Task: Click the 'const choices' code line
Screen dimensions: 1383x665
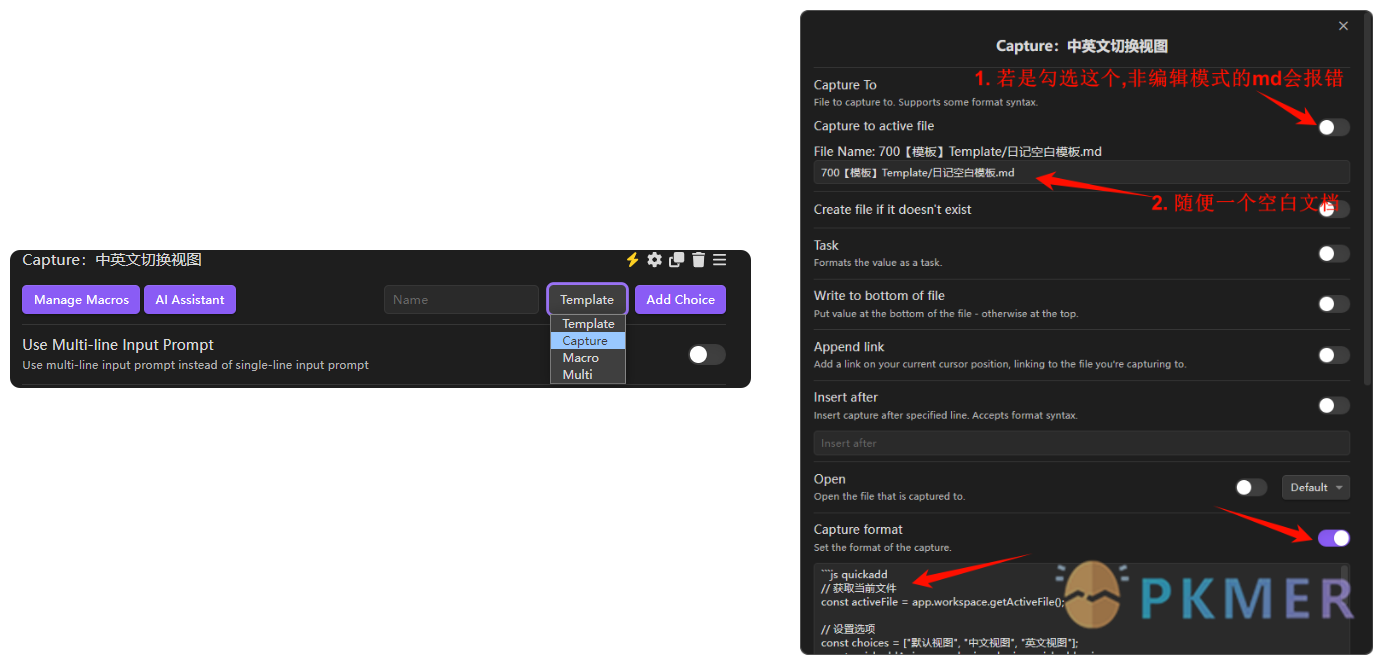Action: [x=950, y=643]
